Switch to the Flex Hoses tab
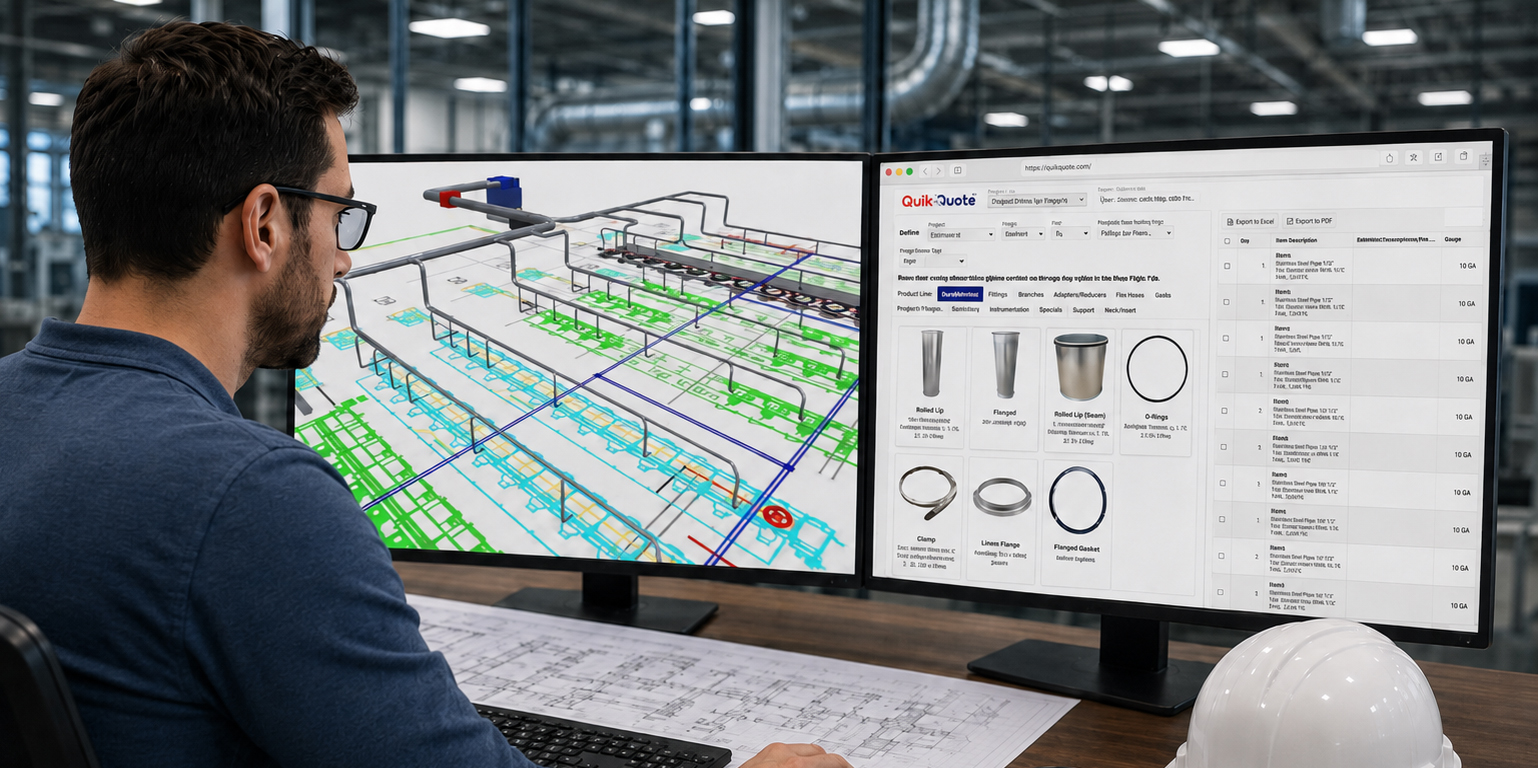Screen dimensions: 1538x768 [x=1131, y=295]
